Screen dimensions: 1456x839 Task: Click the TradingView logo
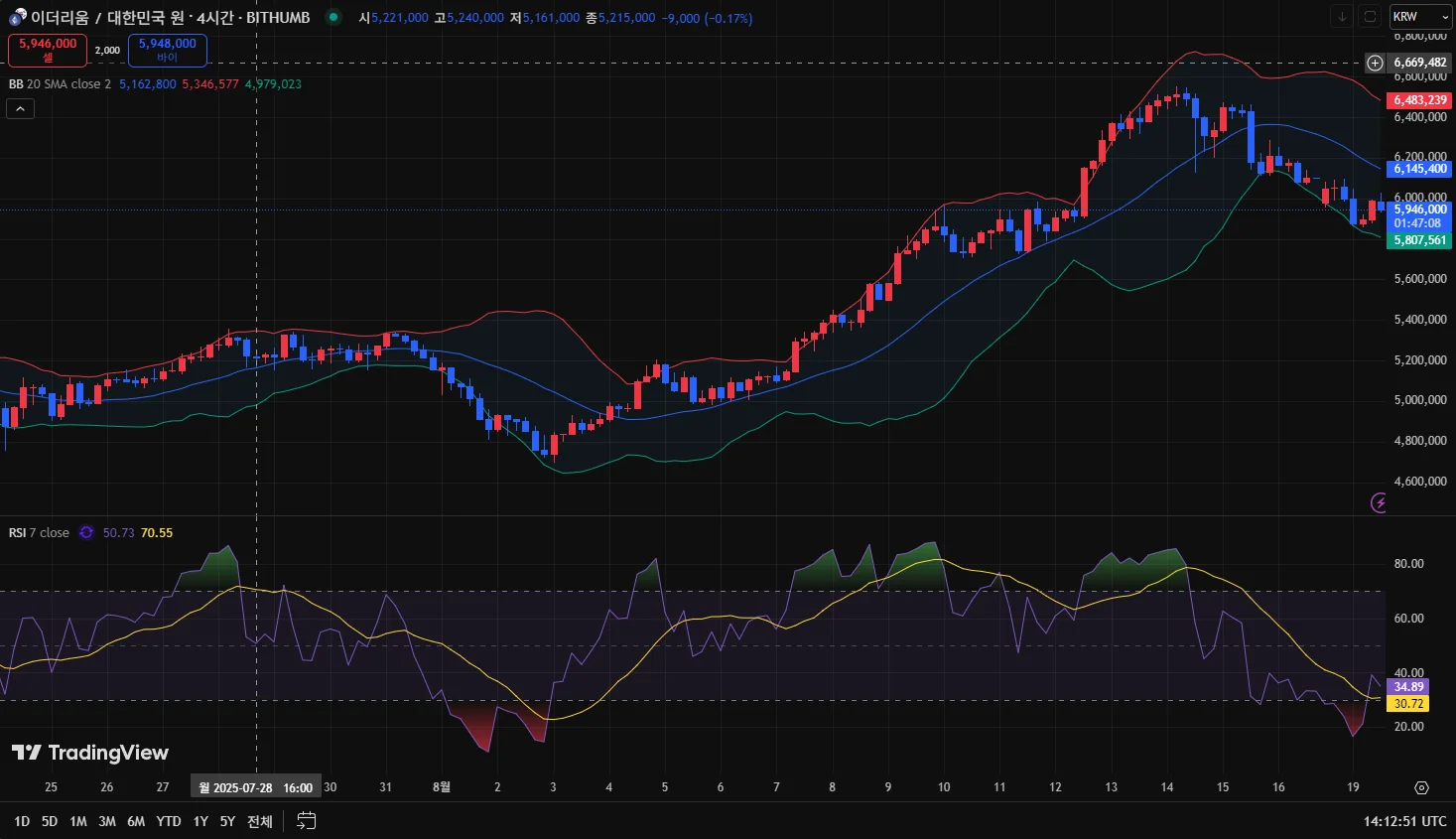point(90,753)
